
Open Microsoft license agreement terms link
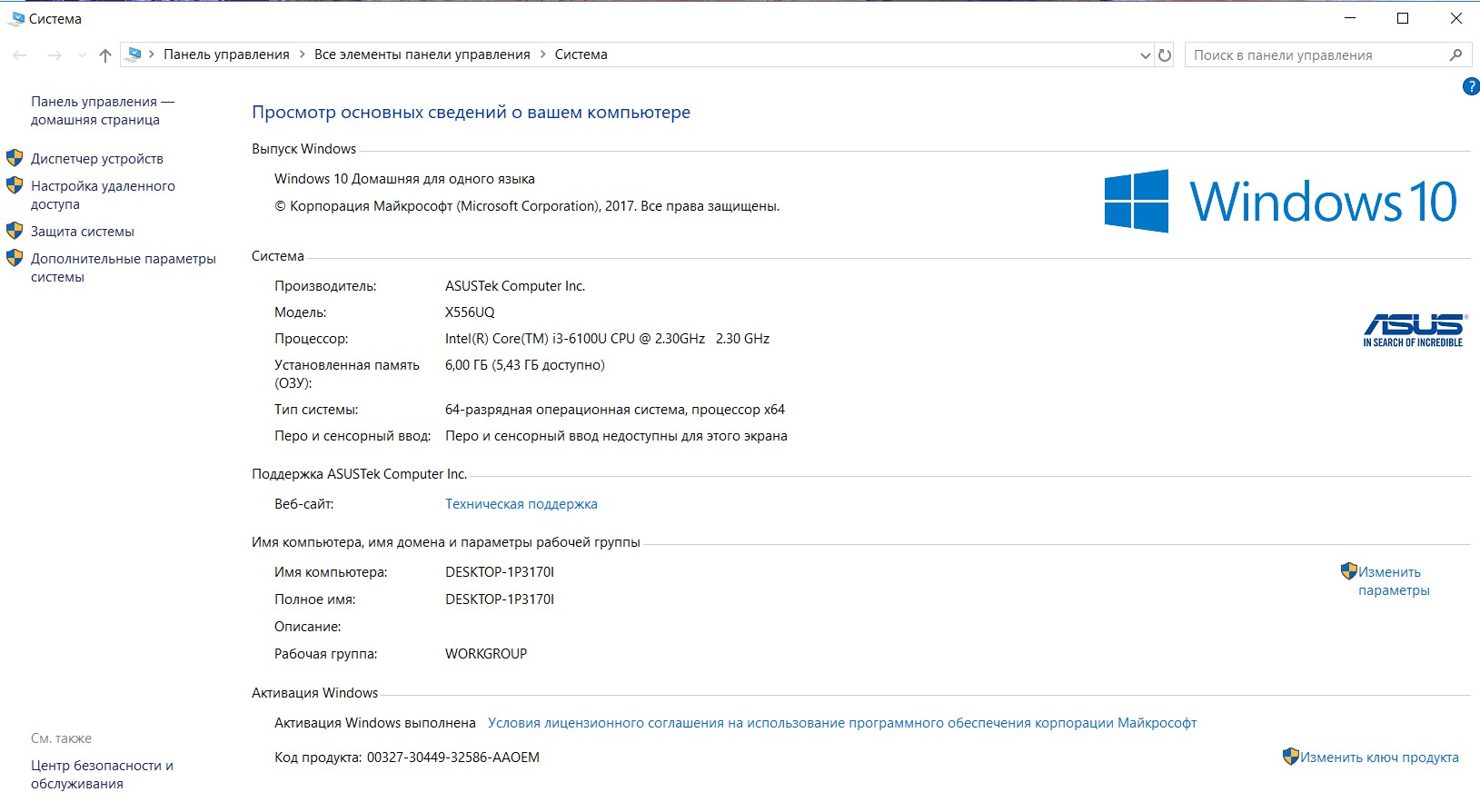pyautogui.click(x=842, y=723)
